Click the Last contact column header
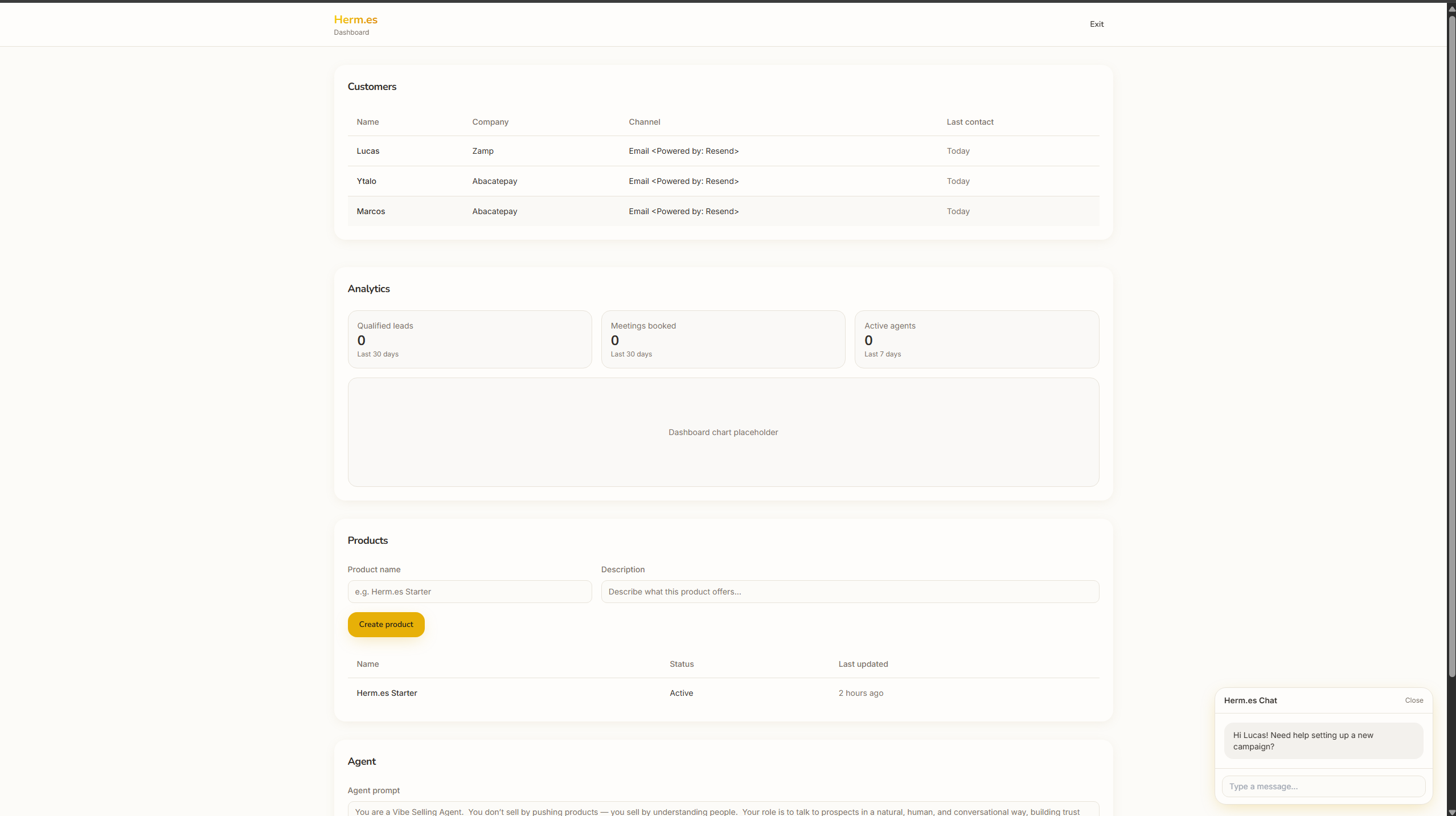 pyautogui.click(x=970, y=122)
